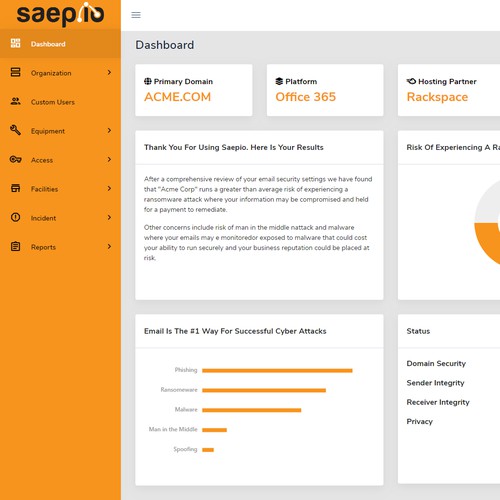Click 'Email Is The #1 Way' heading

pyautogui.click(x=235, y=331)
